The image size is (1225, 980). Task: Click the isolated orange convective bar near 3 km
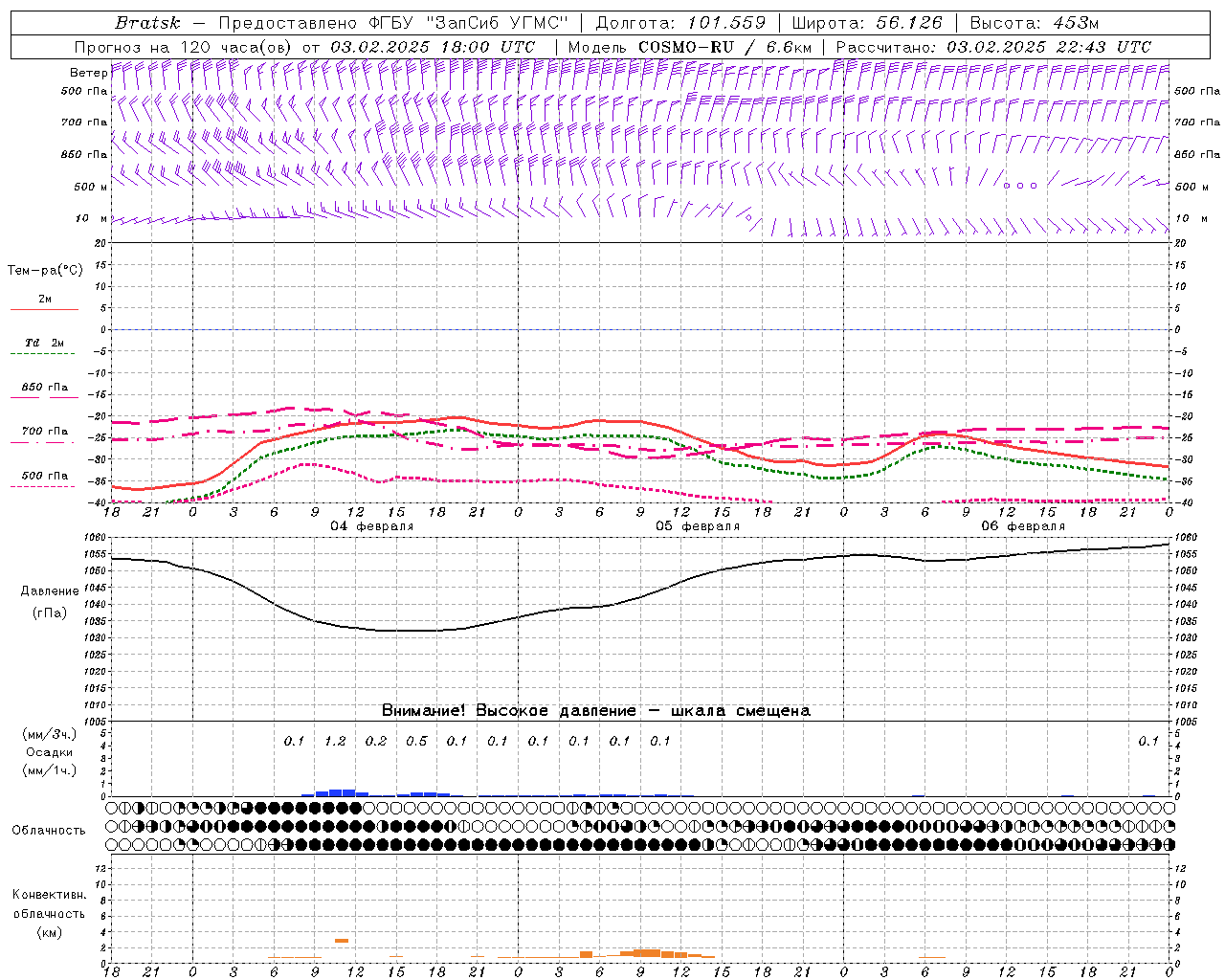click(x=342, y=941)
